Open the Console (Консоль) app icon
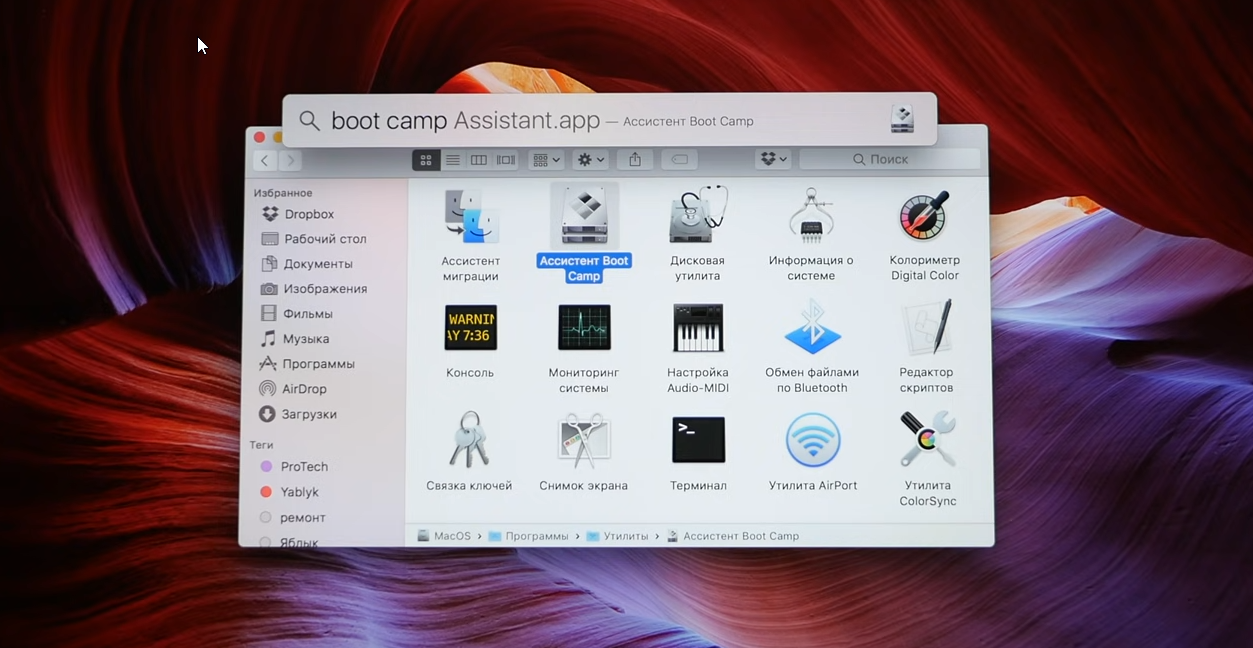Viewport: 1253px width, 648px height. [x=470, y=328]
